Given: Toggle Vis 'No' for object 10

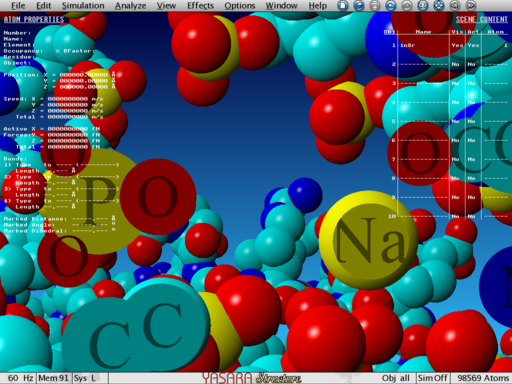Looking at the screenshot, I should point(455,216).
